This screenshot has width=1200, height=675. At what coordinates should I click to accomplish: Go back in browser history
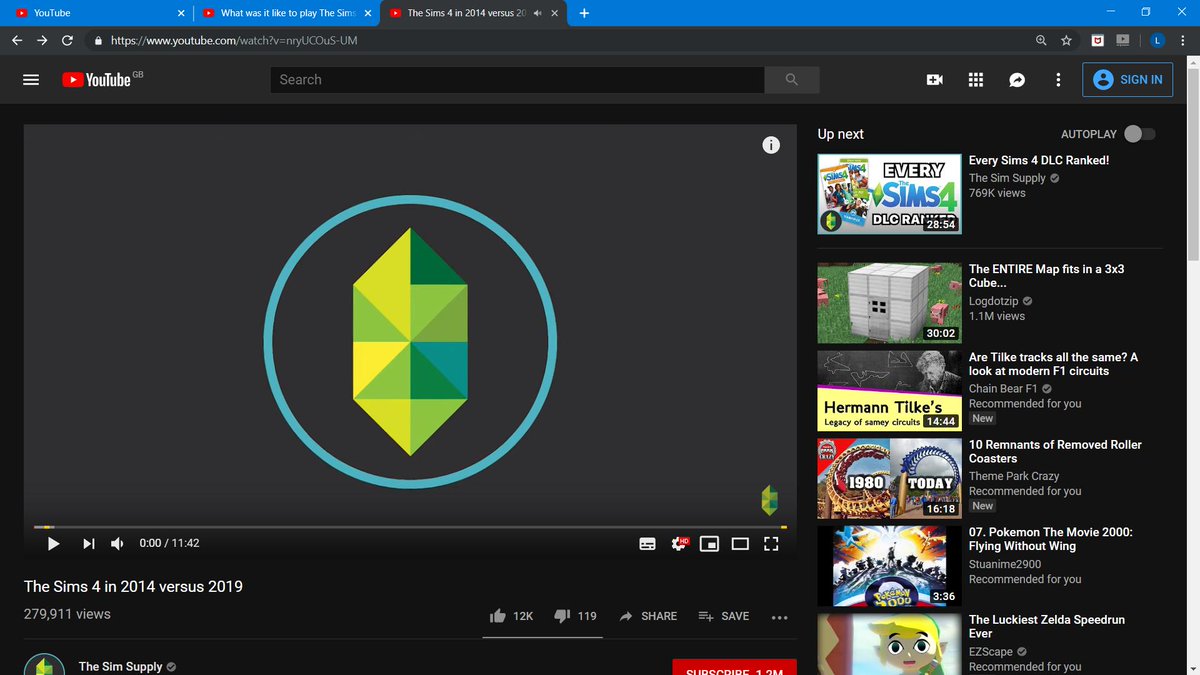pyautogui.click(x=16, y=40)
